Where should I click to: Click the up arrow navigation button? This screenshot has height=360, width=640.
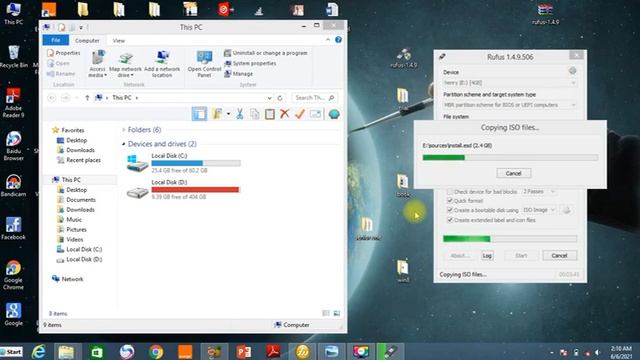(87, 98)
